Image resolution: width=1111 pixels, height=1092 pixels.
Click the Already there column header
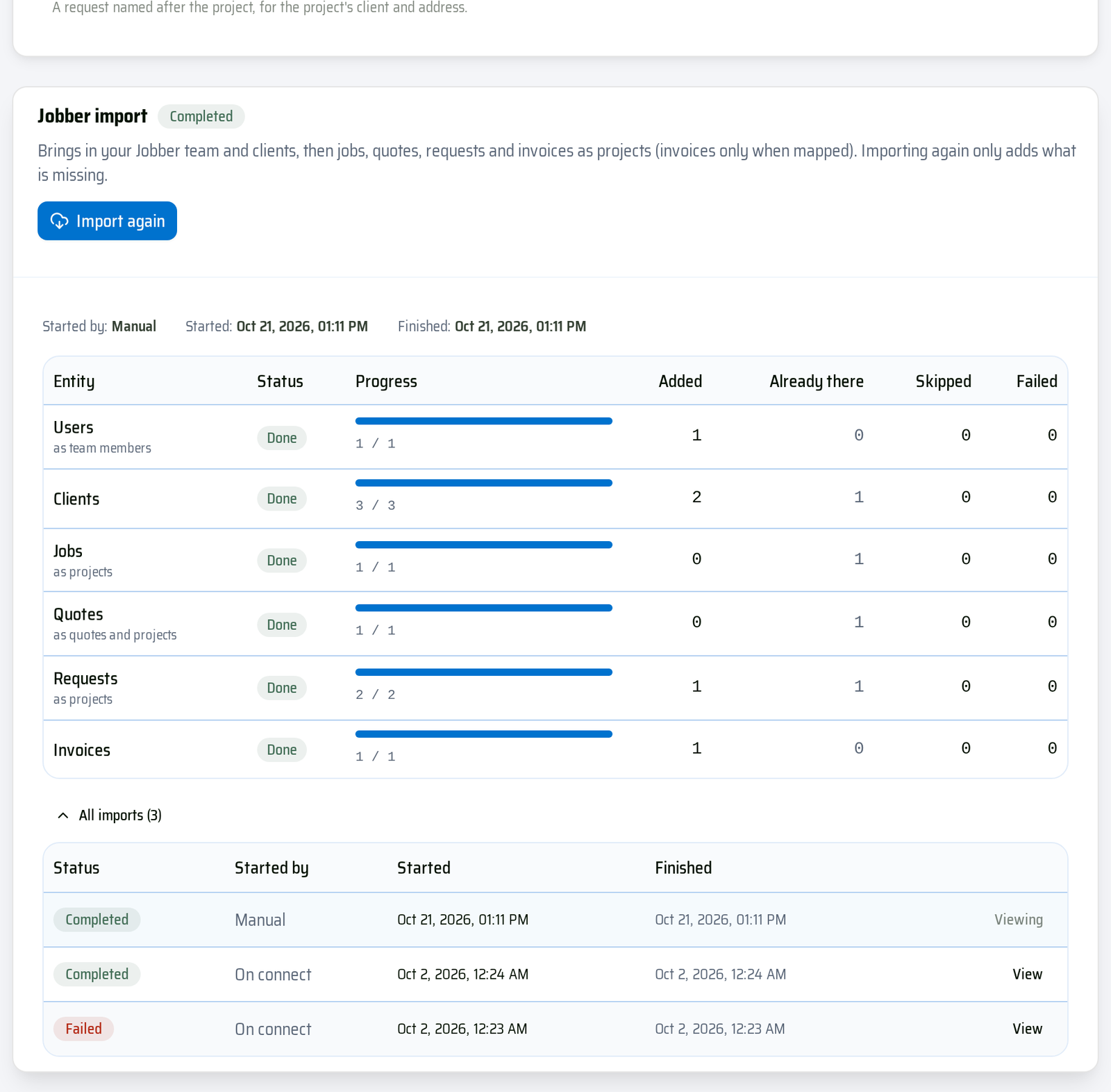pos(817,381)
